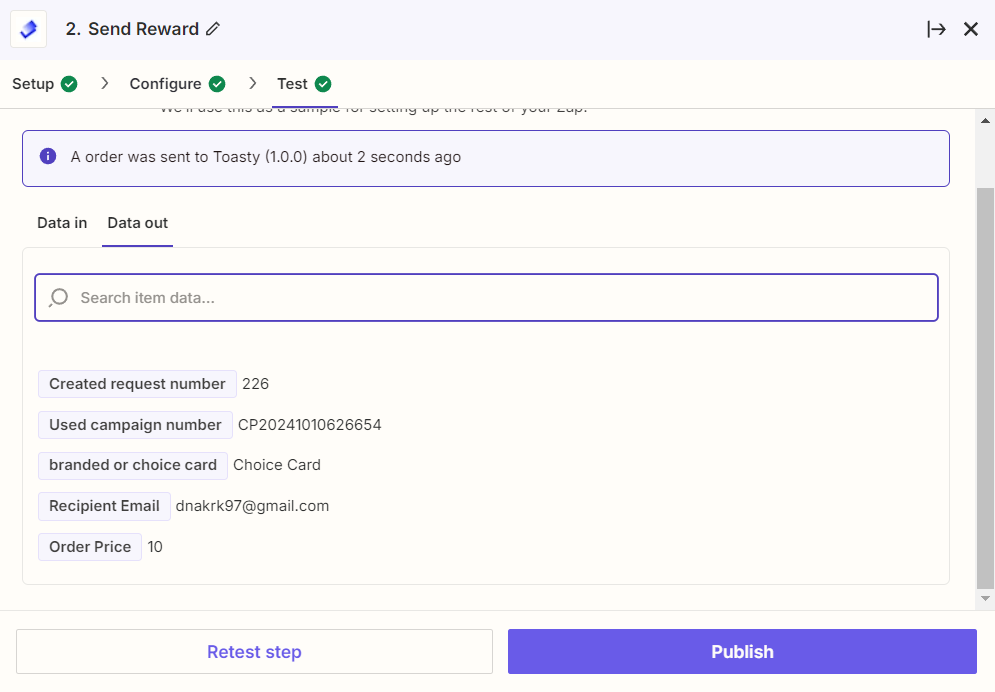The image size is (995, 692).
Task: Close the Send Reward panel
Action: point(971,29)
